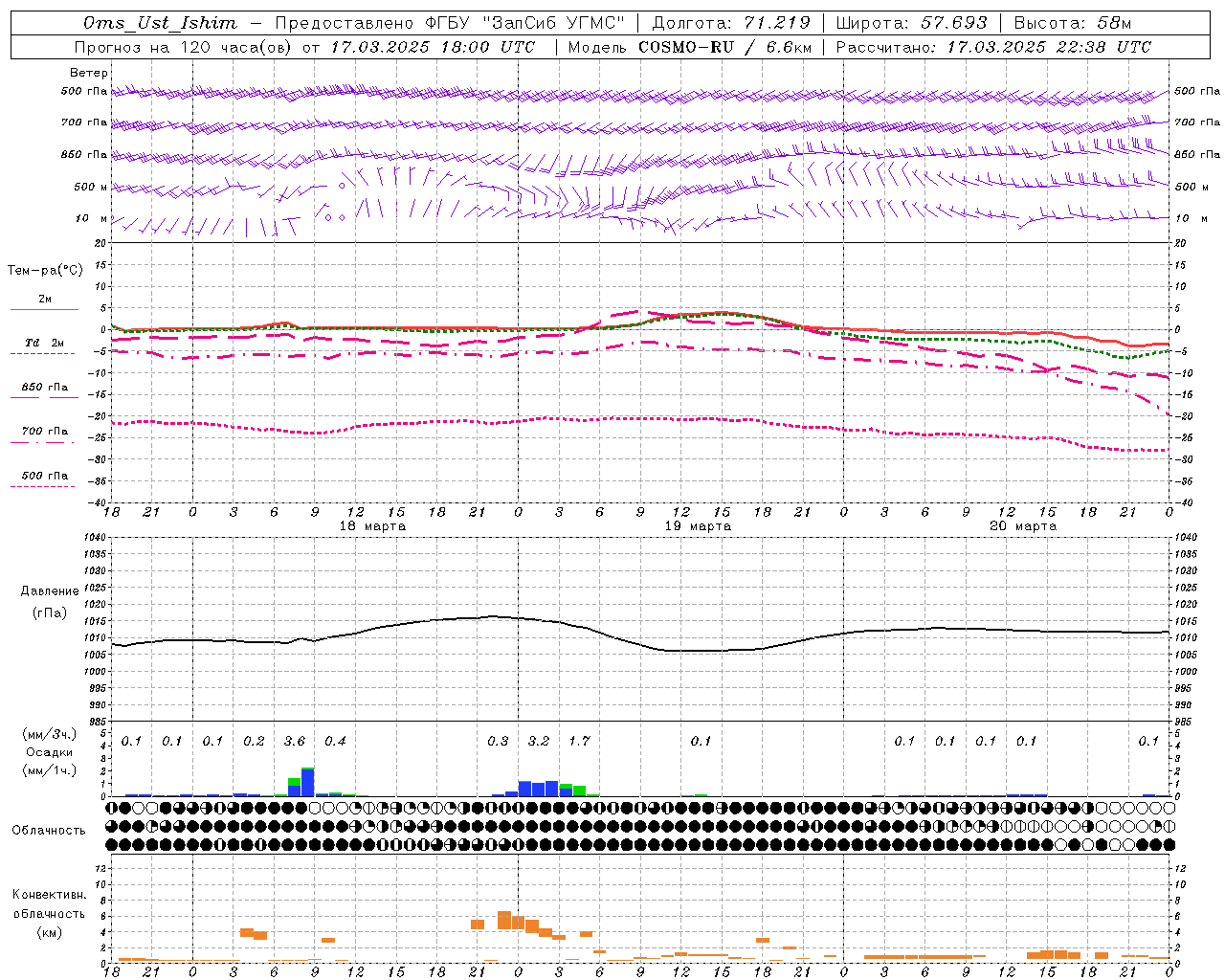Click the tallest blue precipitation bar under 3.6
Viewport: 1225px width, 980px height.
pos(308,783)
